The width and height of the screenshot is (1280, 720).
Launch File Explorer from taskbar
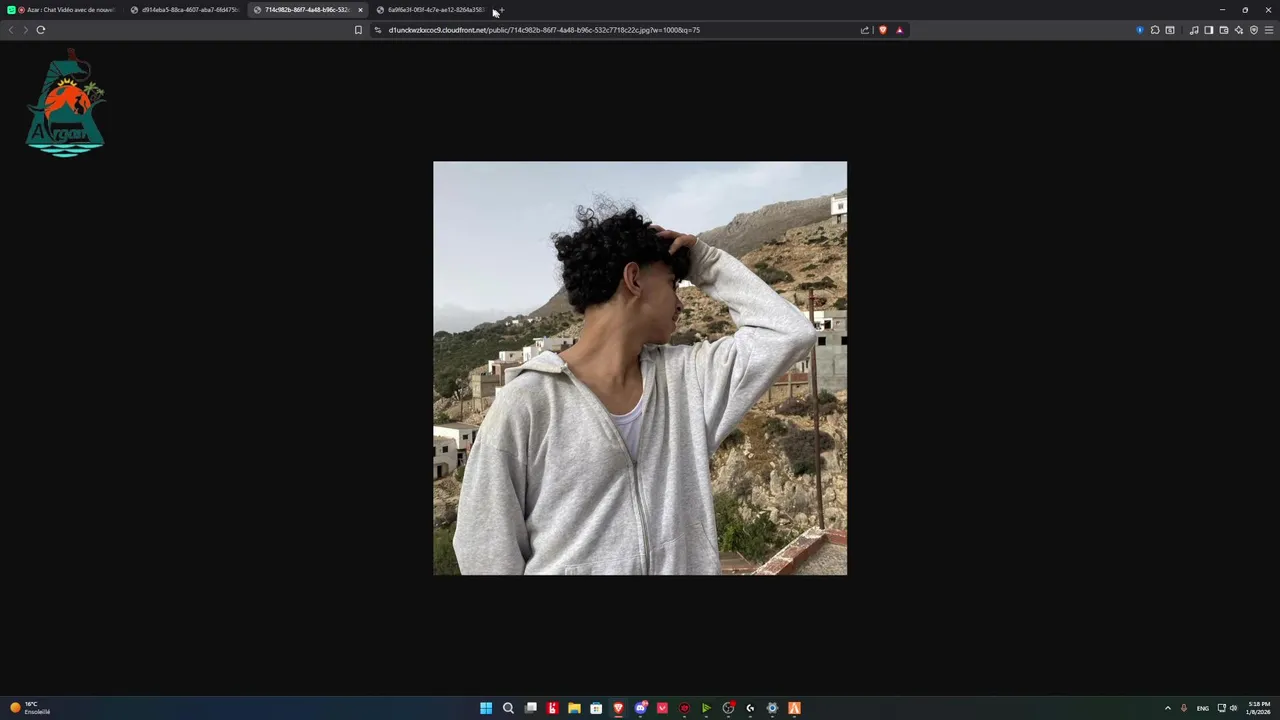point(574,708)
